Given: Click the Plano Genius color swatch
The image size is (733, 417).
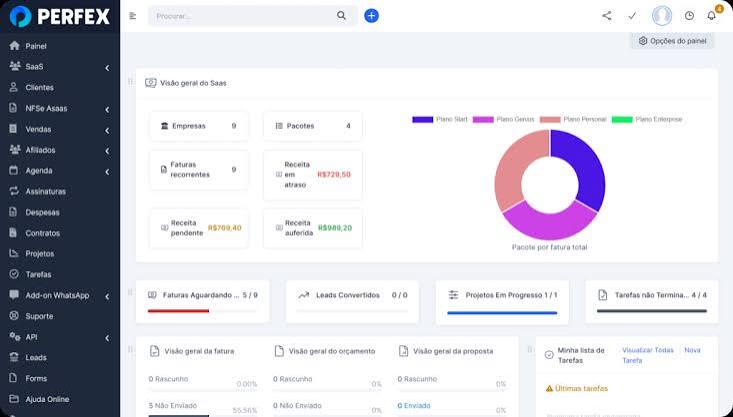Looking at the screenshot, I should [483, 120].
